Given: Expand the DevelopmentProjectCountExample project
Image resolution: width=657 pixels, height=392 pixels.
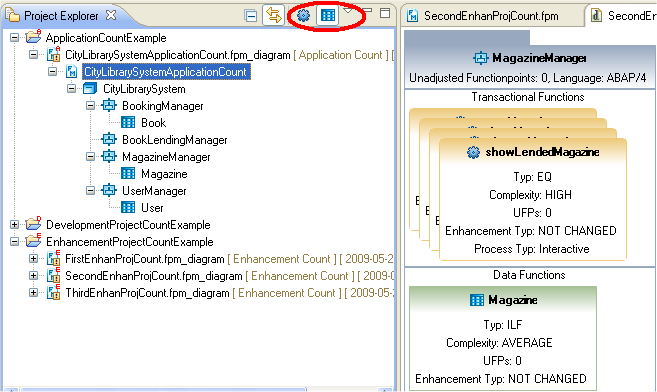Looking at the screenshot, I should tap(14, 224).
